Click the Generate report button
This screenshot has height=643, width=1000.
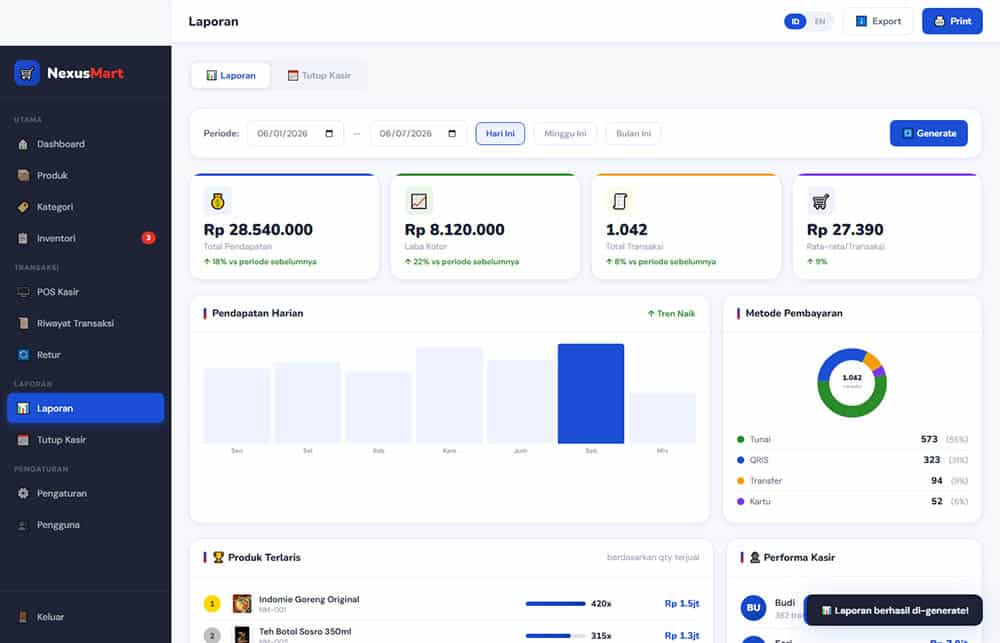point(929,133)
